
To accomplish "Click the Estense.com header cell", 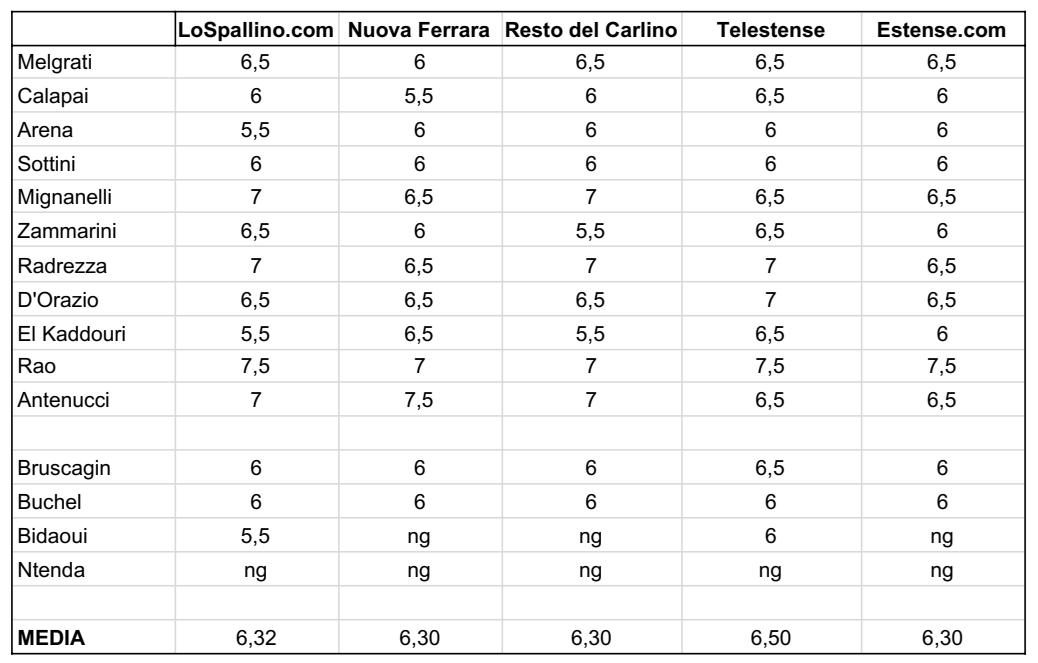I will tap(941, 30).
